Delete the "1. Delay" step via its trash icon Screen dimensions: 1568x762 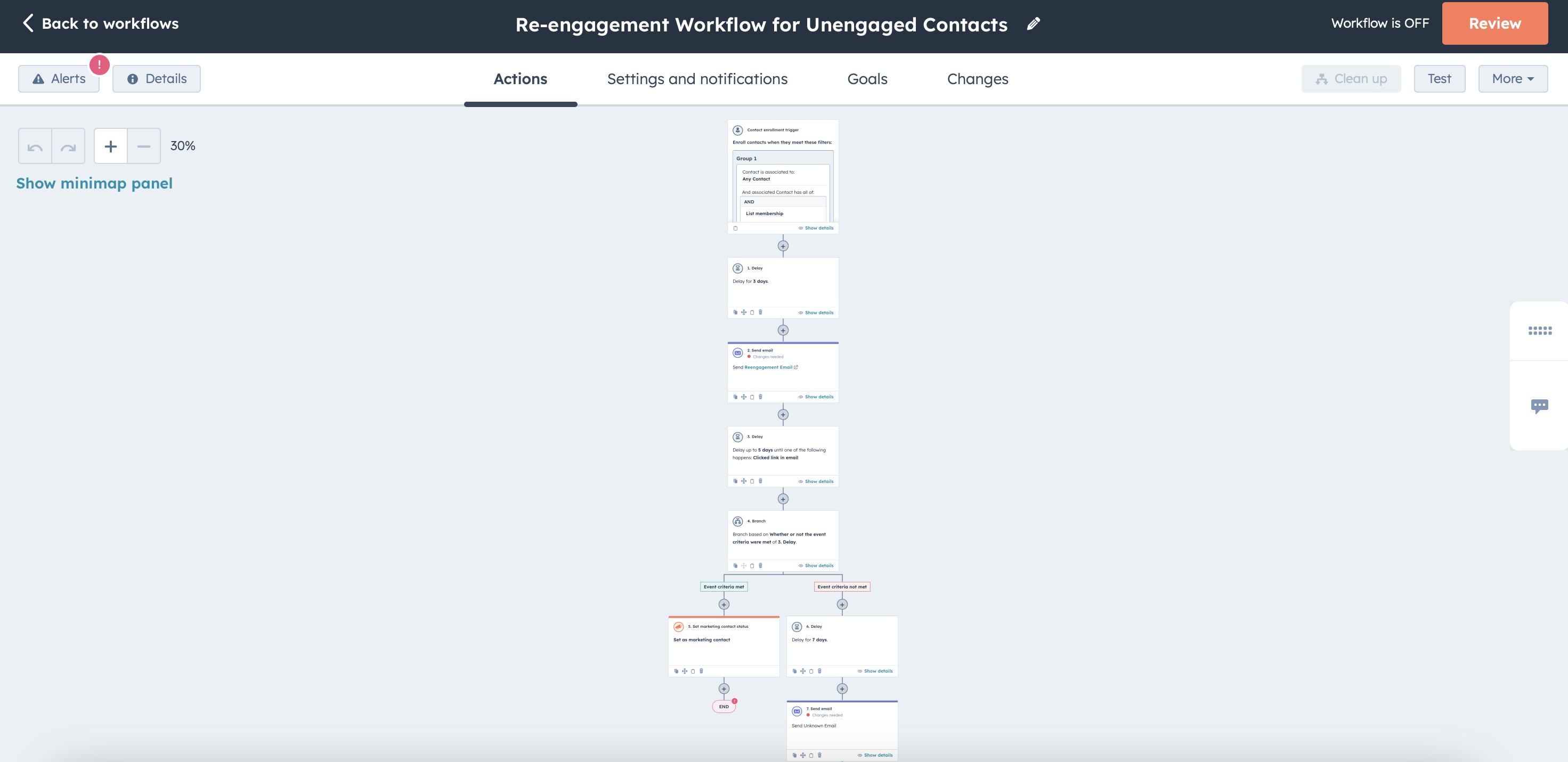[760, 312]
